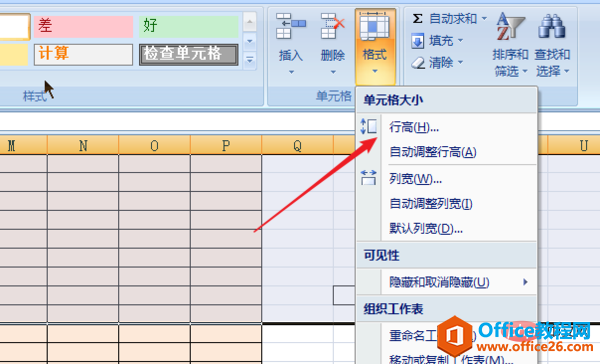
Task: Open the 隐藏和取消隐藏 submenu arrow
Action: click(525, 282)
